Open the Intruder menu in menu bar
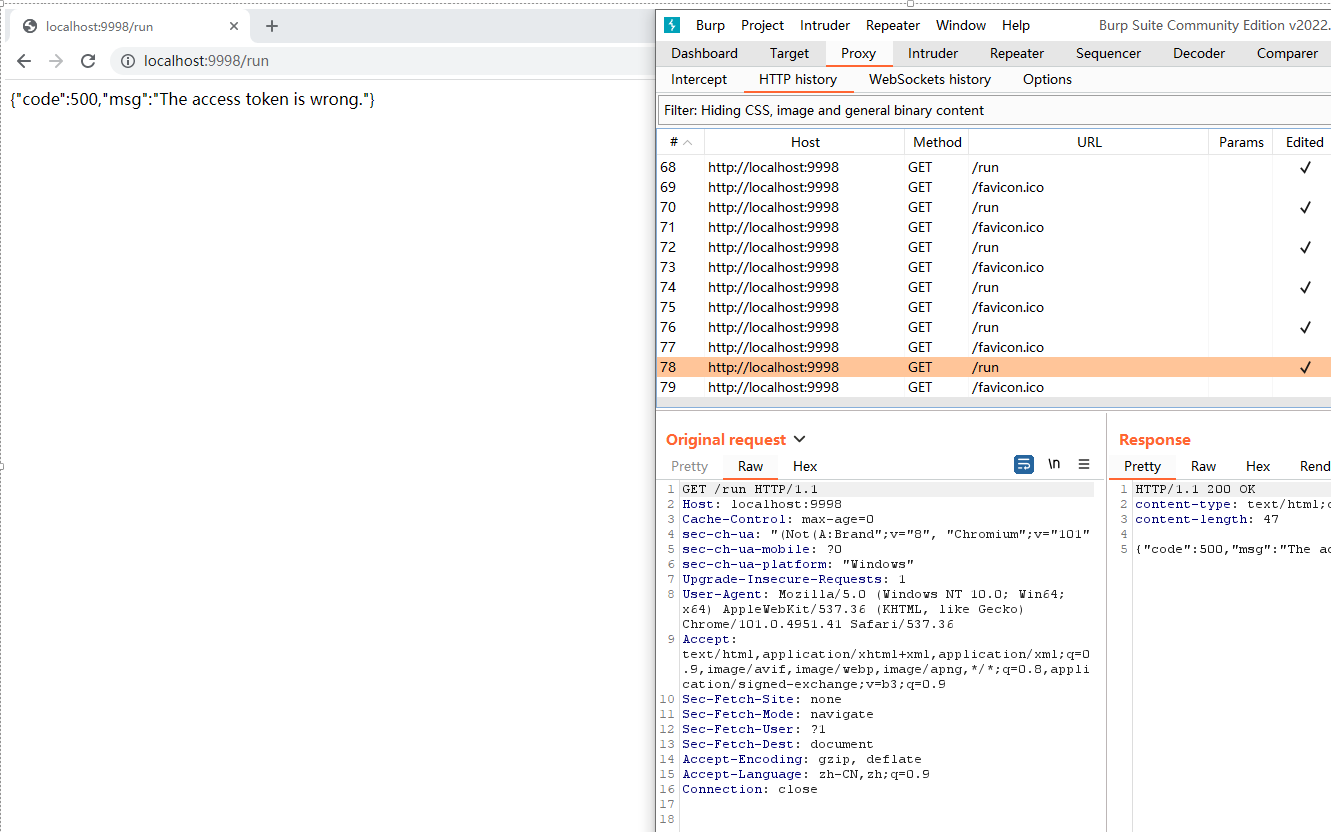This screenshot has height=832, width=1332. [x=824, y=25]
